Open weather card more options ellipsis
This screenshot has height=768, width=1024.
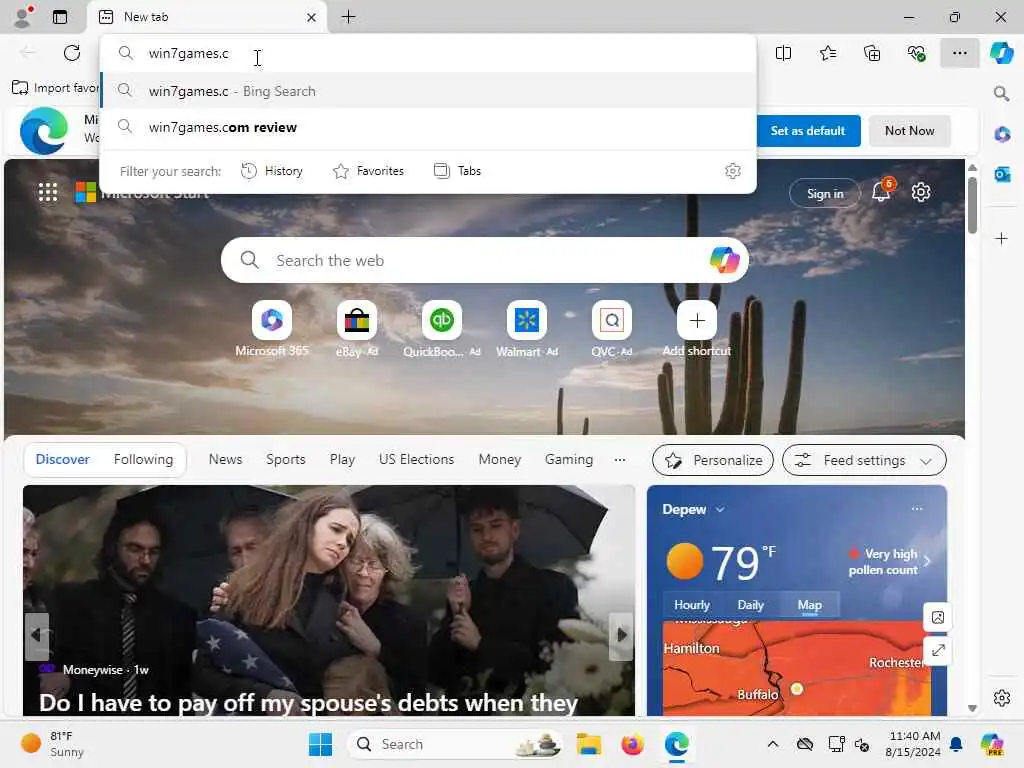917,509
